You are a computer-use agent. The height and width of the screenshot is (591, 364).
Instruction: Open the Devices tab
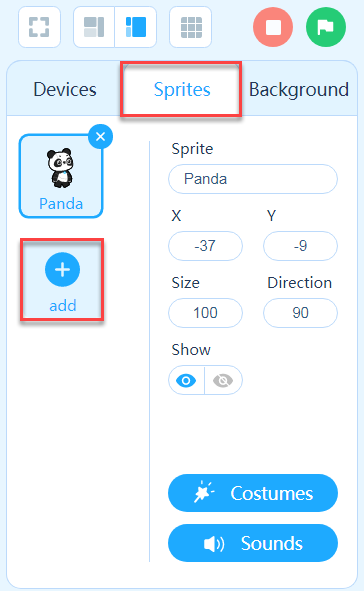[65, 89]
